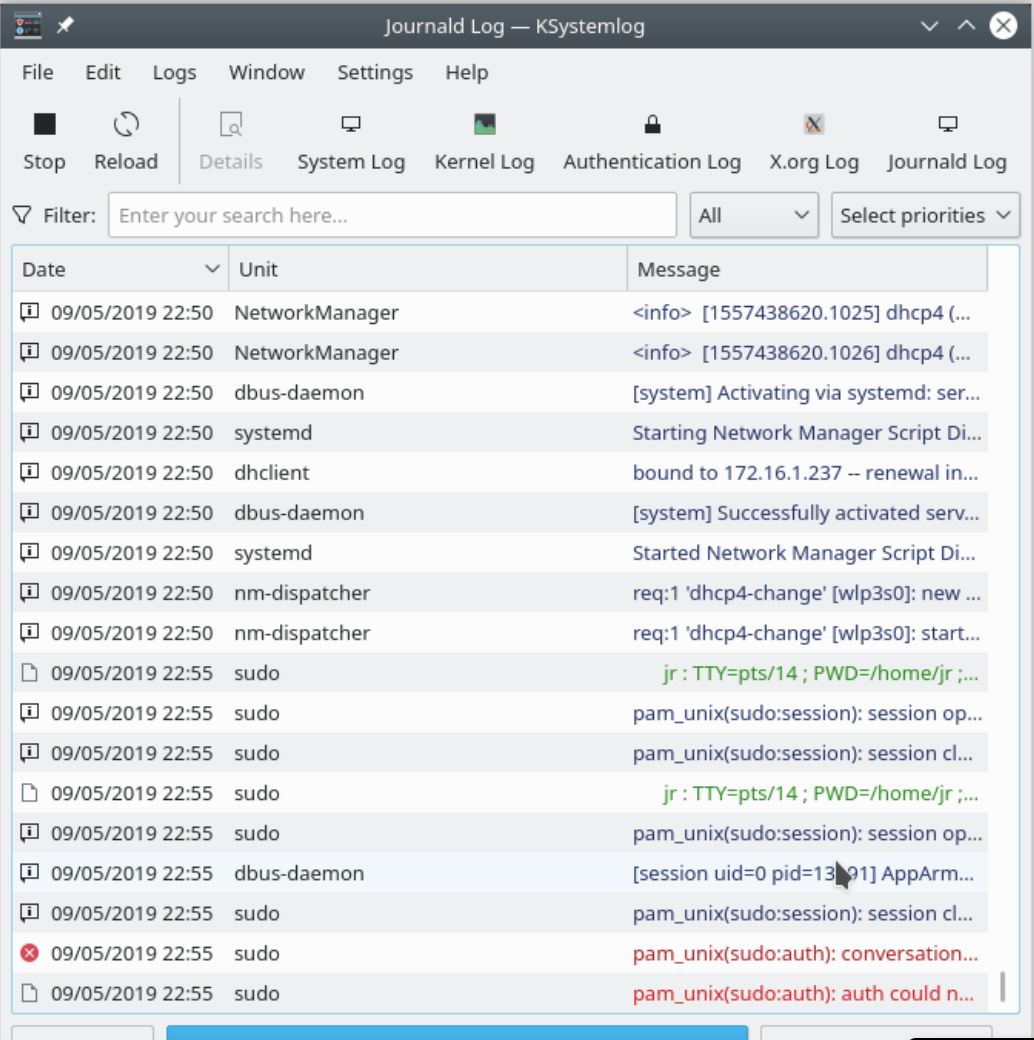Click the blue progress bar at the bottom

[457, 1033]
